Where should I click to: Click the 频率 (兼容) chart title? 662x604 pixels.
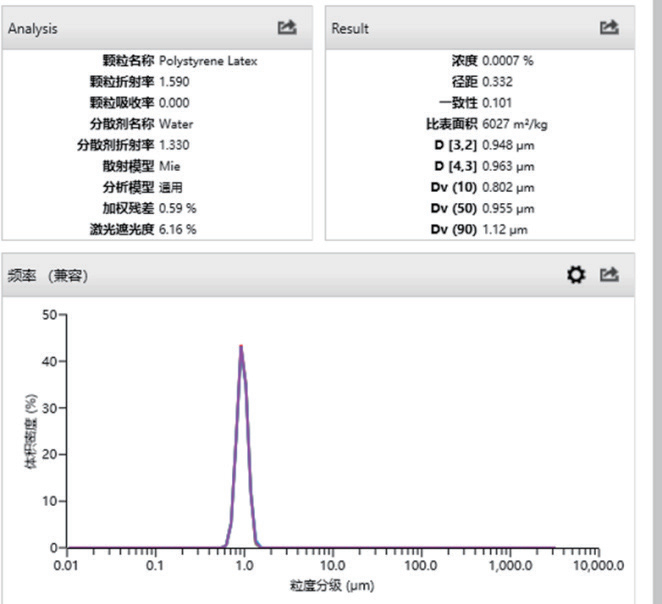click(x=48, y=276)
